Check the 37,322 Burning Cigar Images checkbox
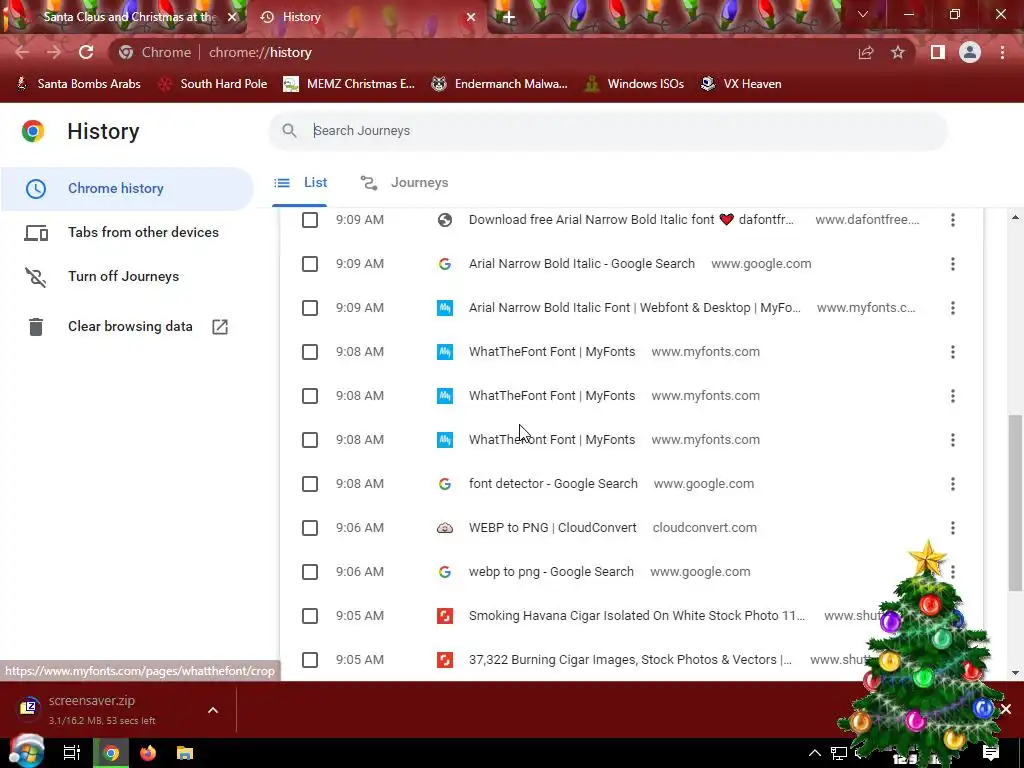Screen dimensions: 1024x768 [310, 660]
